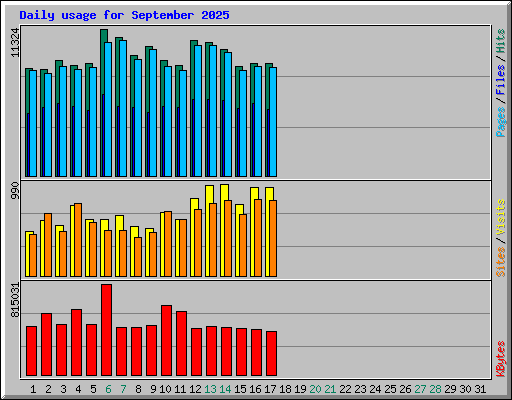The height and width of the screenshot is (400, 512).
Task: Click day 9 on the x-axis
Action: tap(153, 389)
